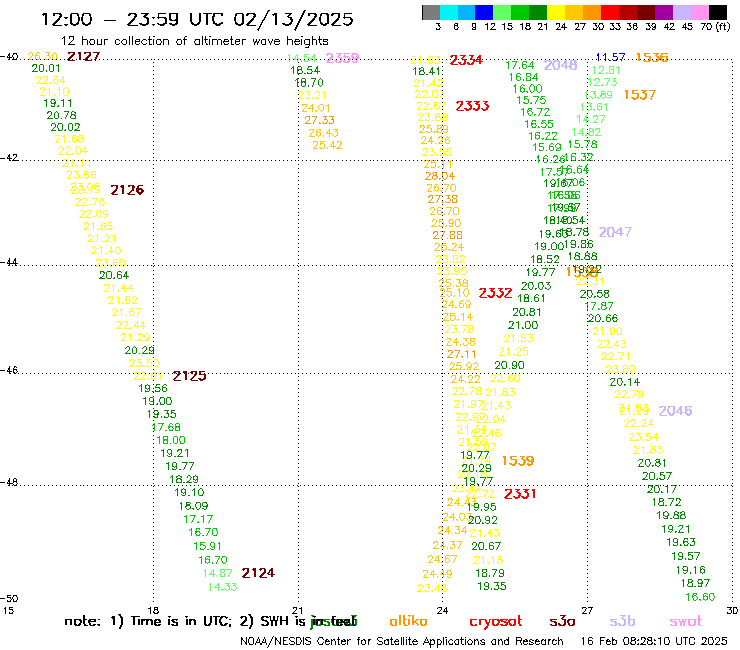Click the purple 39-42 ft legend swatch
Viewport: 740px width, 650px height.
(x=664, y=12)
